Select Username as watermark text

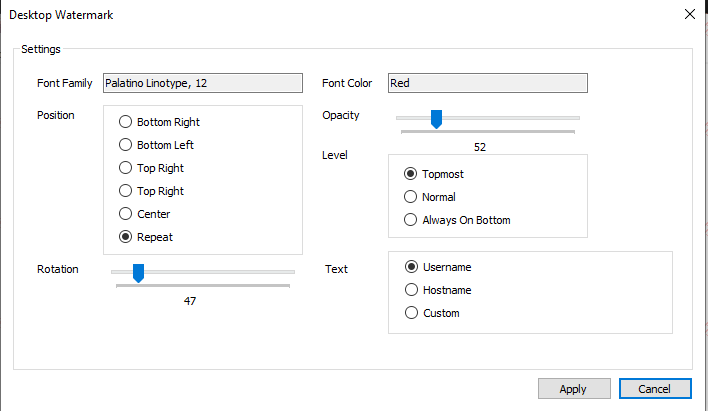pos(411,267)
